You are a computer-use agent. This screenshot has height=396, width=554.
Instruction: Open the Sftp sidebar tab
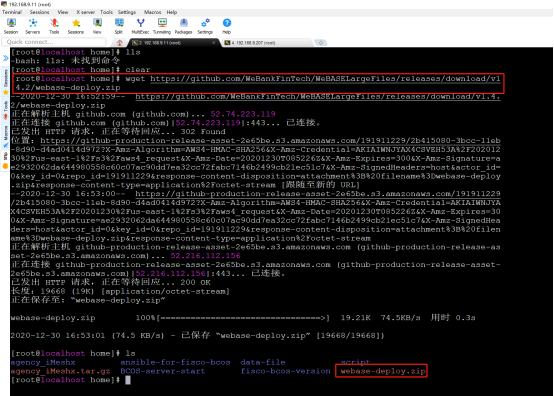[x=5, y=161]
